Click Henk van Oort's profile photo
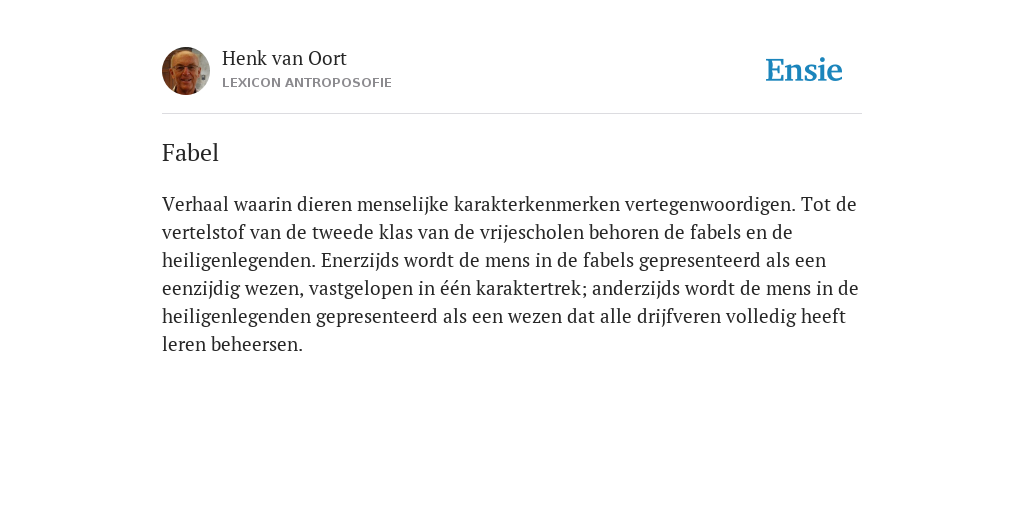1024x512 pixels. [186, 71]
